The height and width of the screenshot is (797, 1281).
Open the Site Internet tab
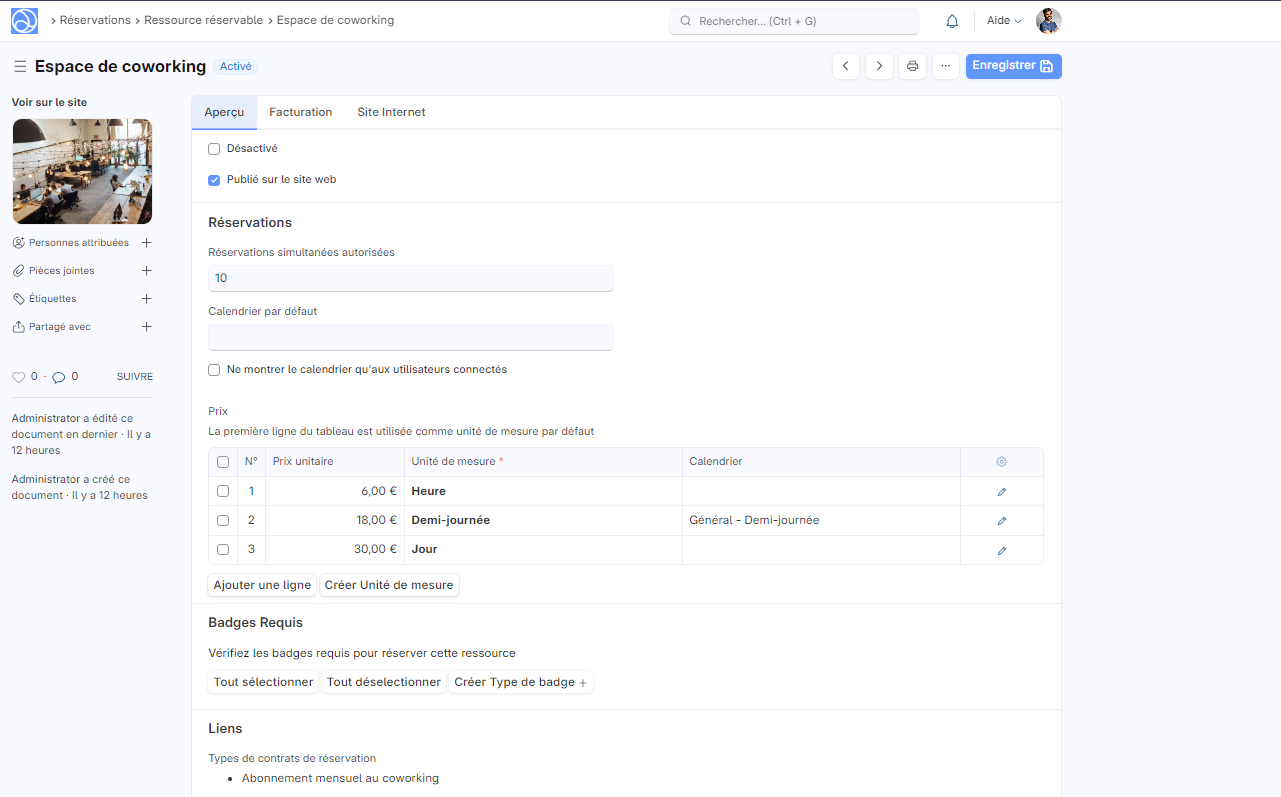point(391,113)
